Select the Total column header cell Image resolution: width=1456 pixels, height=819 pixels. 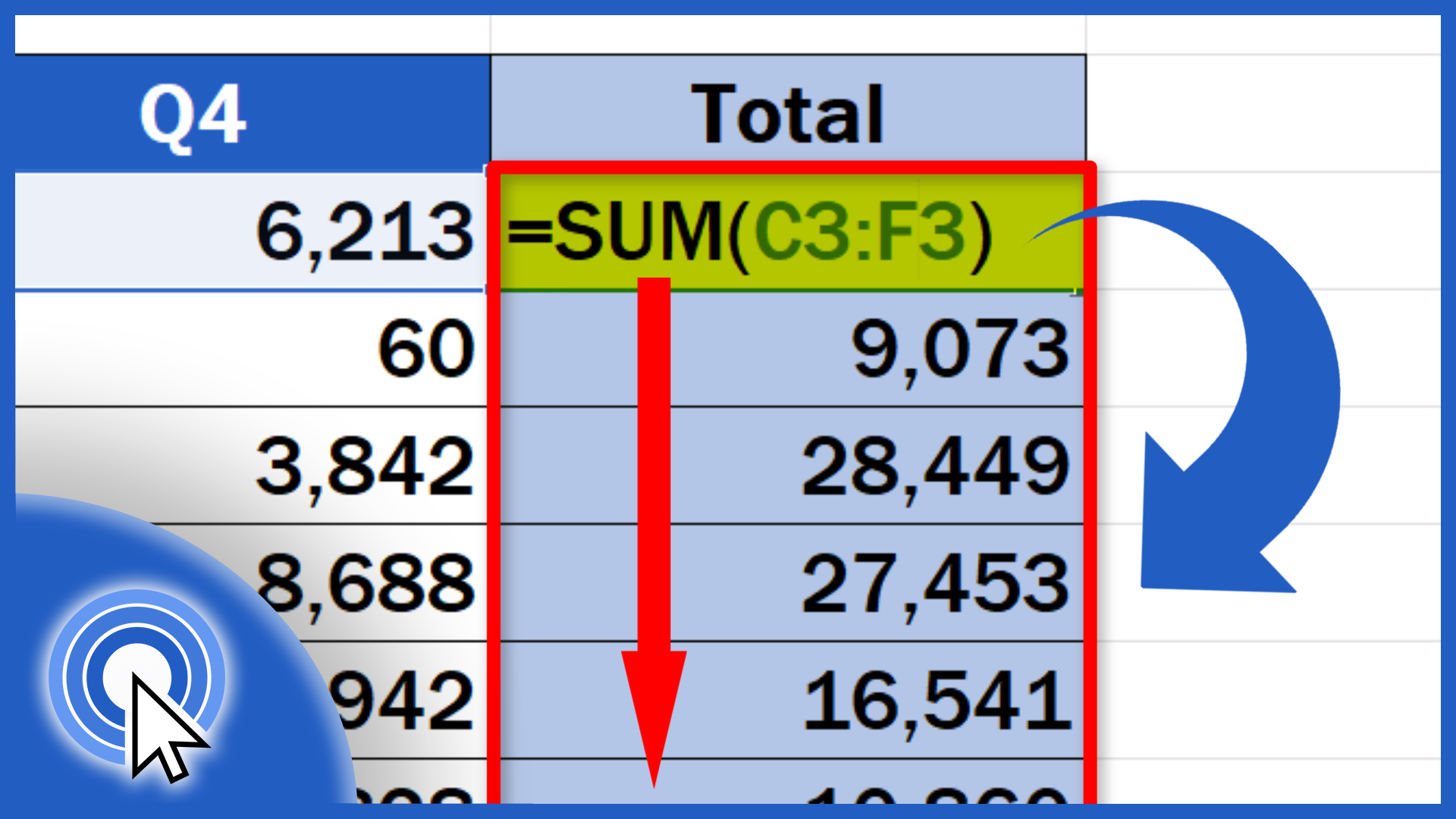(788, 114)
